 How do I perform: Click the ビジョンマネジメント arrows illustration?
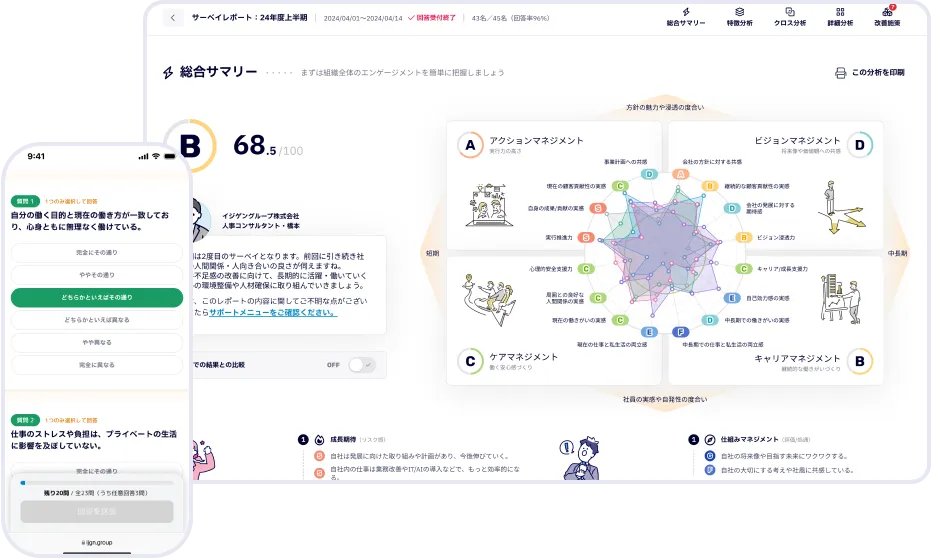841,207
